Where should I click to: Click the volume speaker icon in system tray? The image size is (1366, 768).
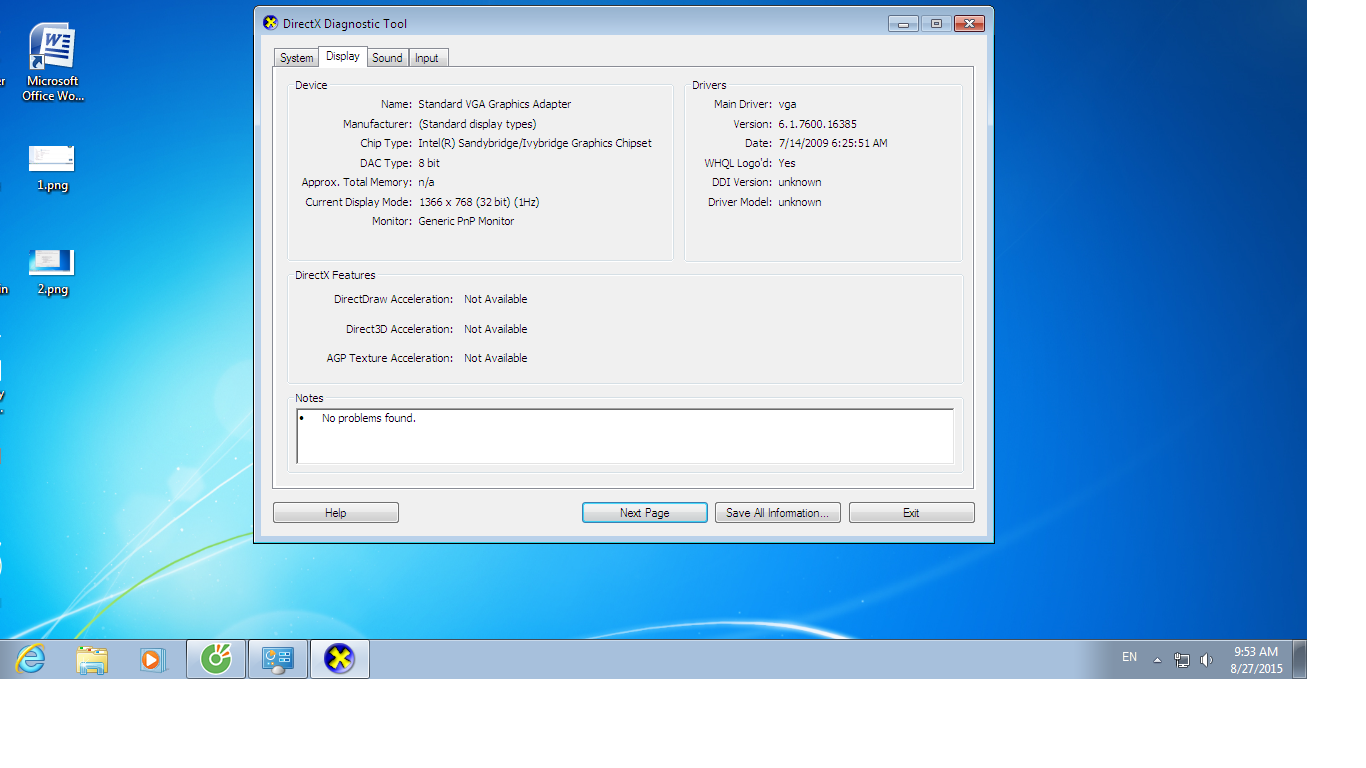[1206, 659]
